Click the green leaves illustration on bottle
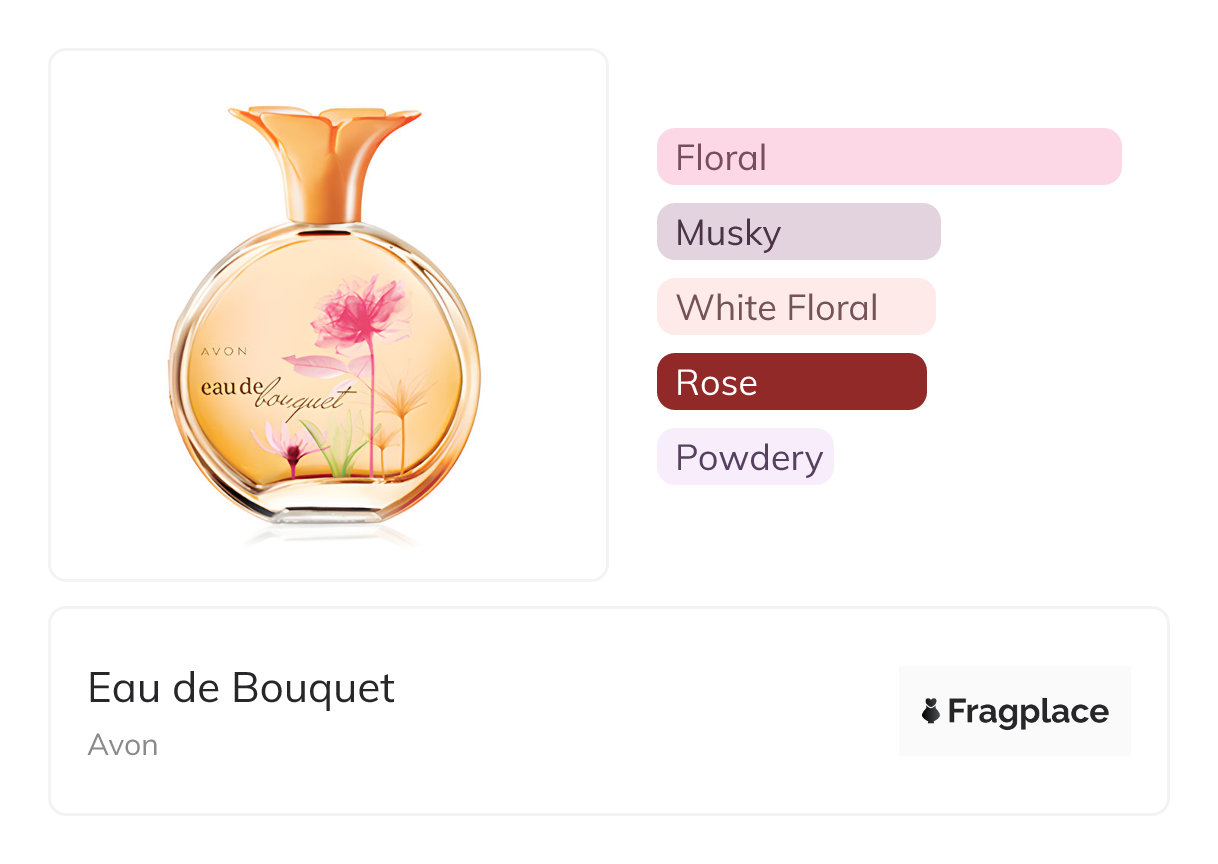The height and width of the screenshot is (864, 1218). [x=336, y=447]
